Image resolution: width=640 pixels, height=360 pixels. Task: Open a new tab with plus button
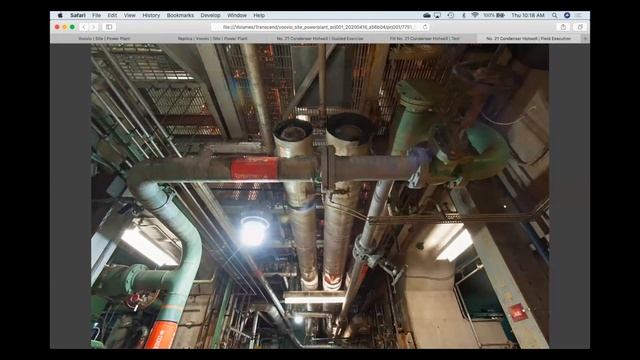[585, 38]
